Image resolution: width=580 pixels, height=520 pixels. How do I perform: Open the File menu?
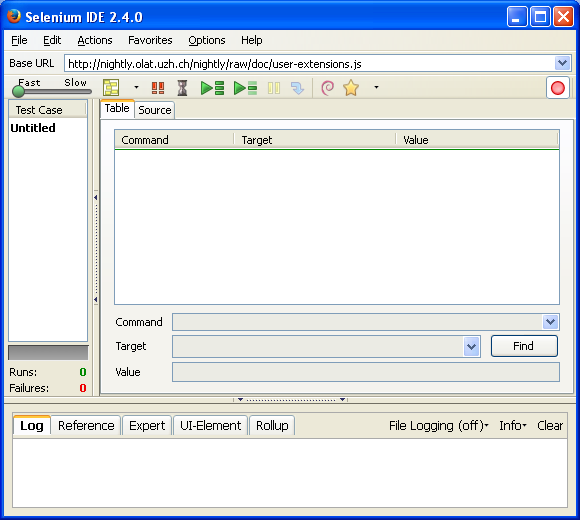click(x=19, y=40)
